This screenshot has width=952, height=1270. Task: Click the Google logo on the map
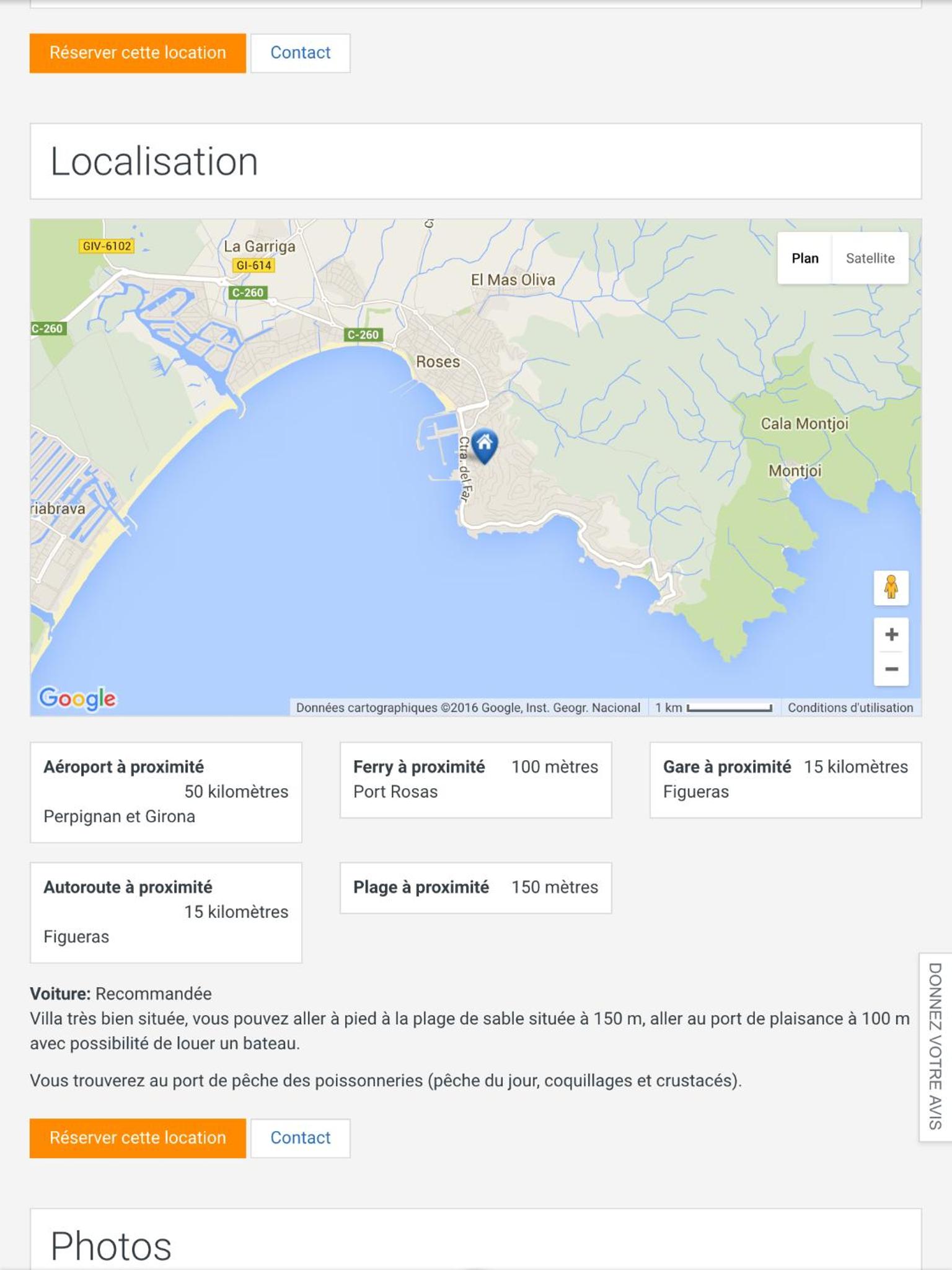coord(77,699)
